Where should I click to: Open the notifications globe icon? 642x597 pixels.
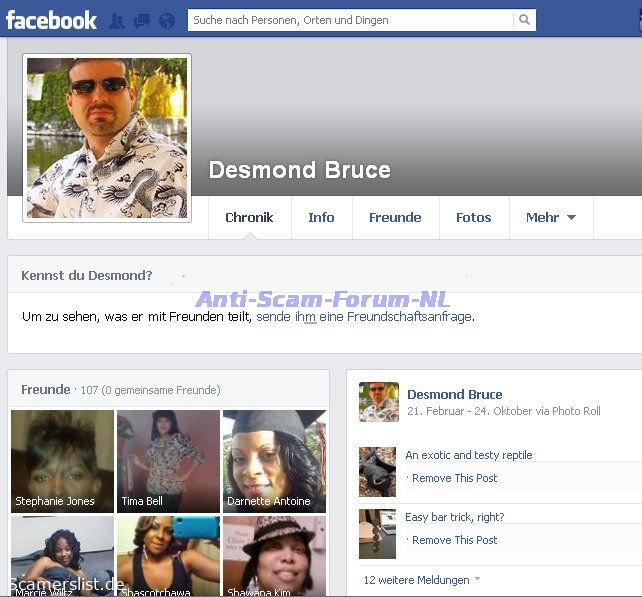(x=166, y=20)
